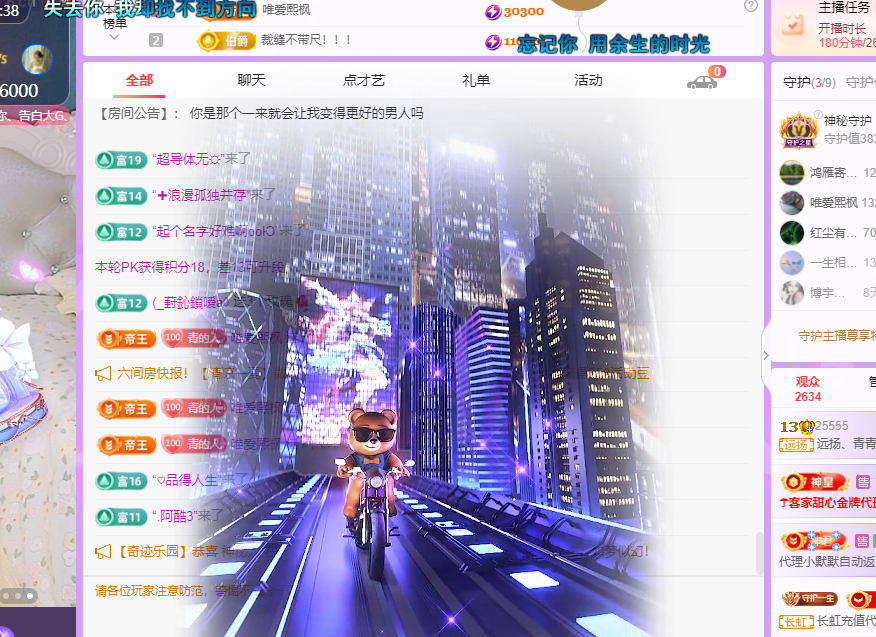Collapse the right panel with arrow handle

pos(766,355)
